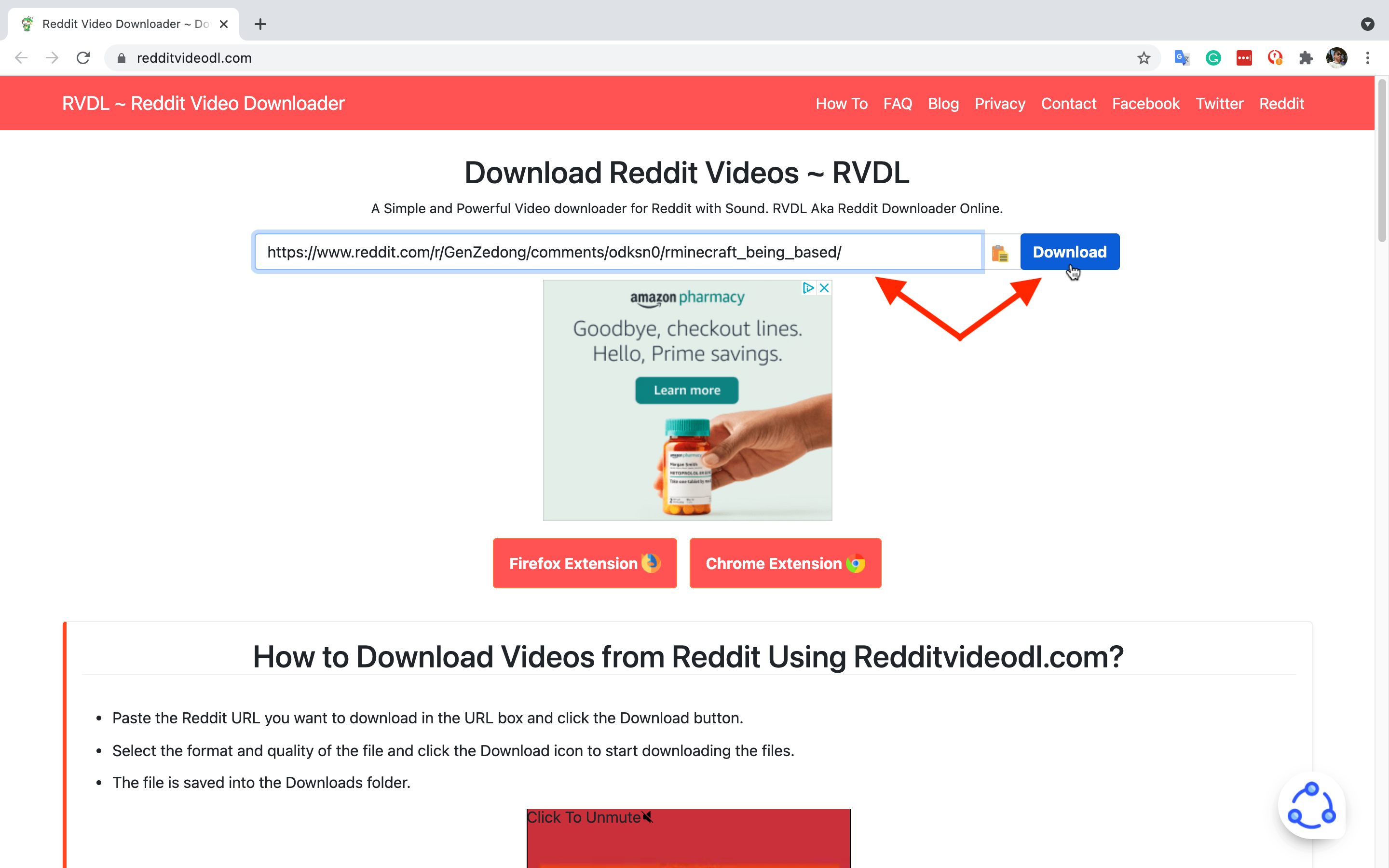The height and width of the screenshot is (868, 1389).
Task: Click the ad close X button
Action: click(x=824, y=288)
